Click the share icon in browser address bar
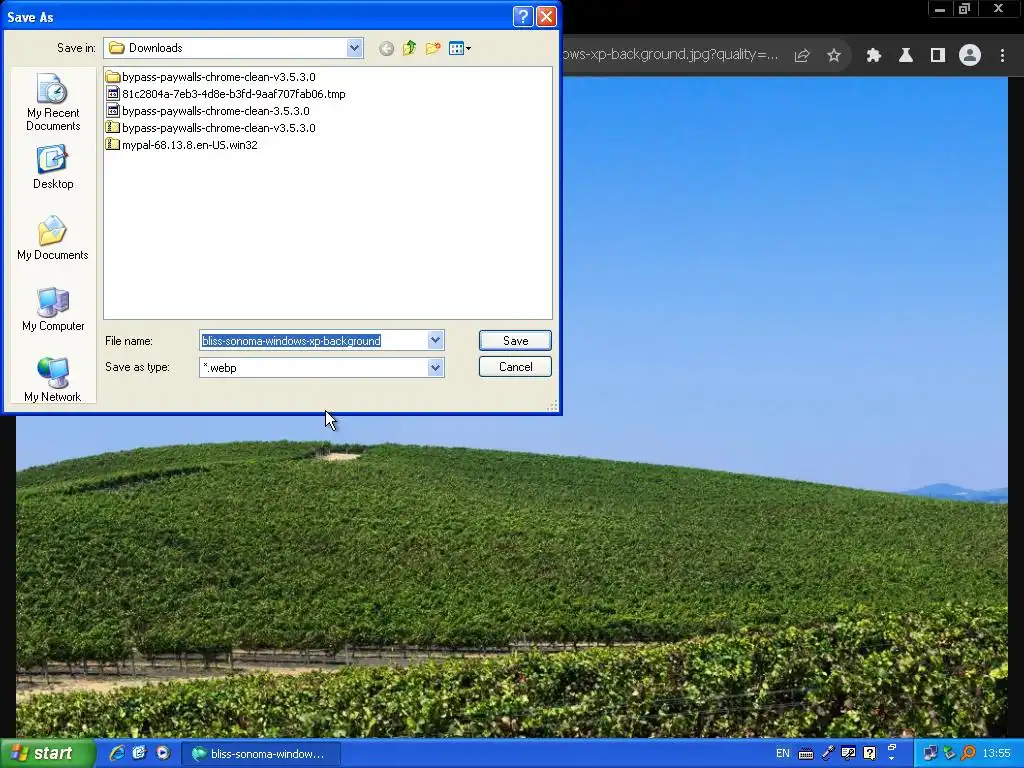Screen dimensions: 1024x768 click(x=802, y=56)
